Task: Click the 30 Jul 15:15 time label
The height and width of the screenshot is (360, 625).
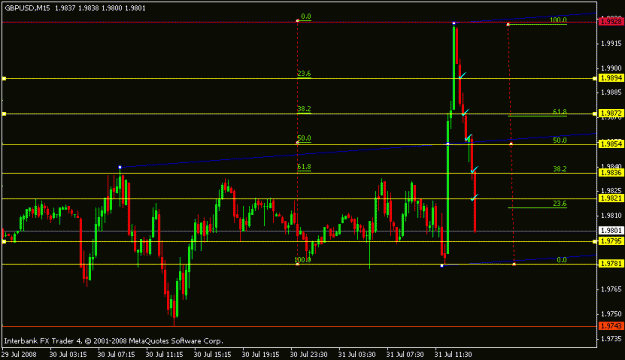Action: point(212,354)
